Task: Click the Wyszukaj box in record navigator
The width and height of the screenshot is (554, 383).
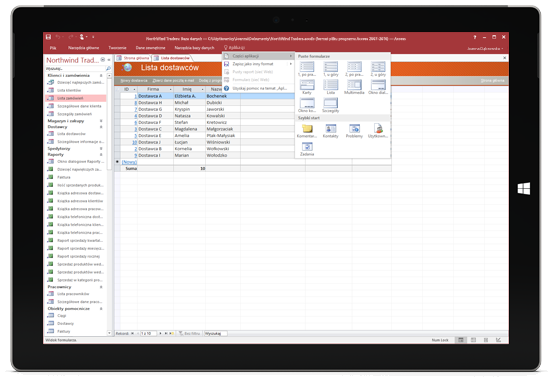Action: tap(216, 333)
